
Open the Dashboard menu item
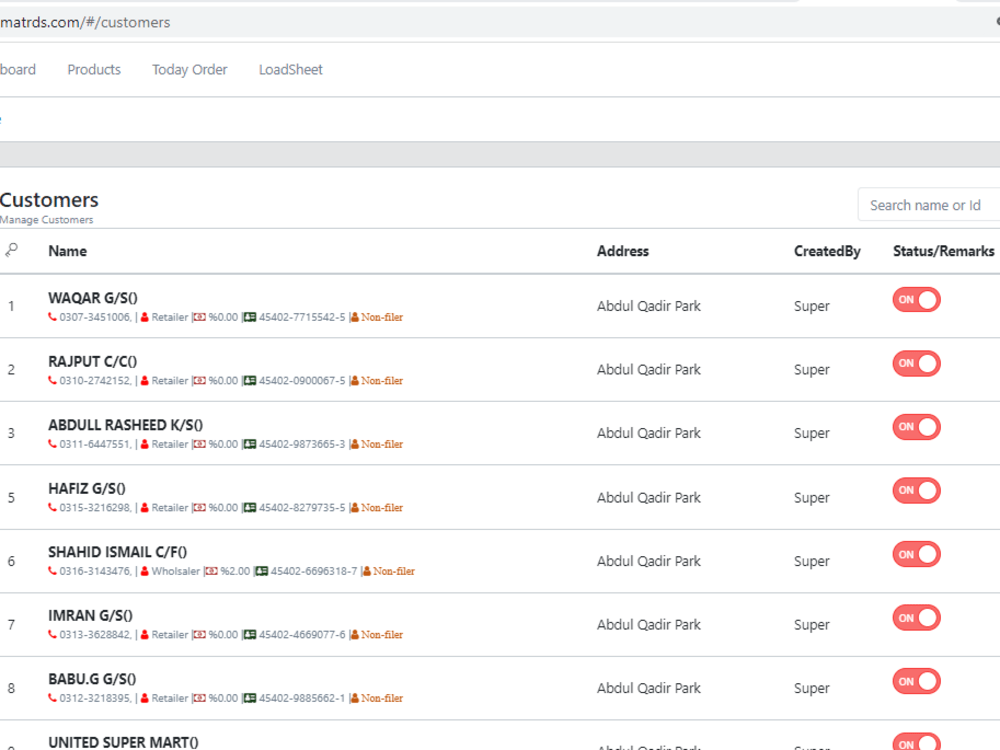point(18,70)
